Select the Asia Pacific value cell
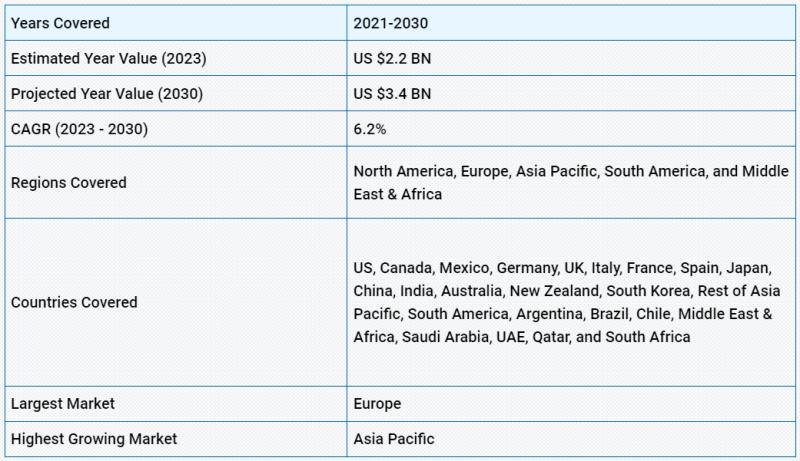 coord(571,439)
